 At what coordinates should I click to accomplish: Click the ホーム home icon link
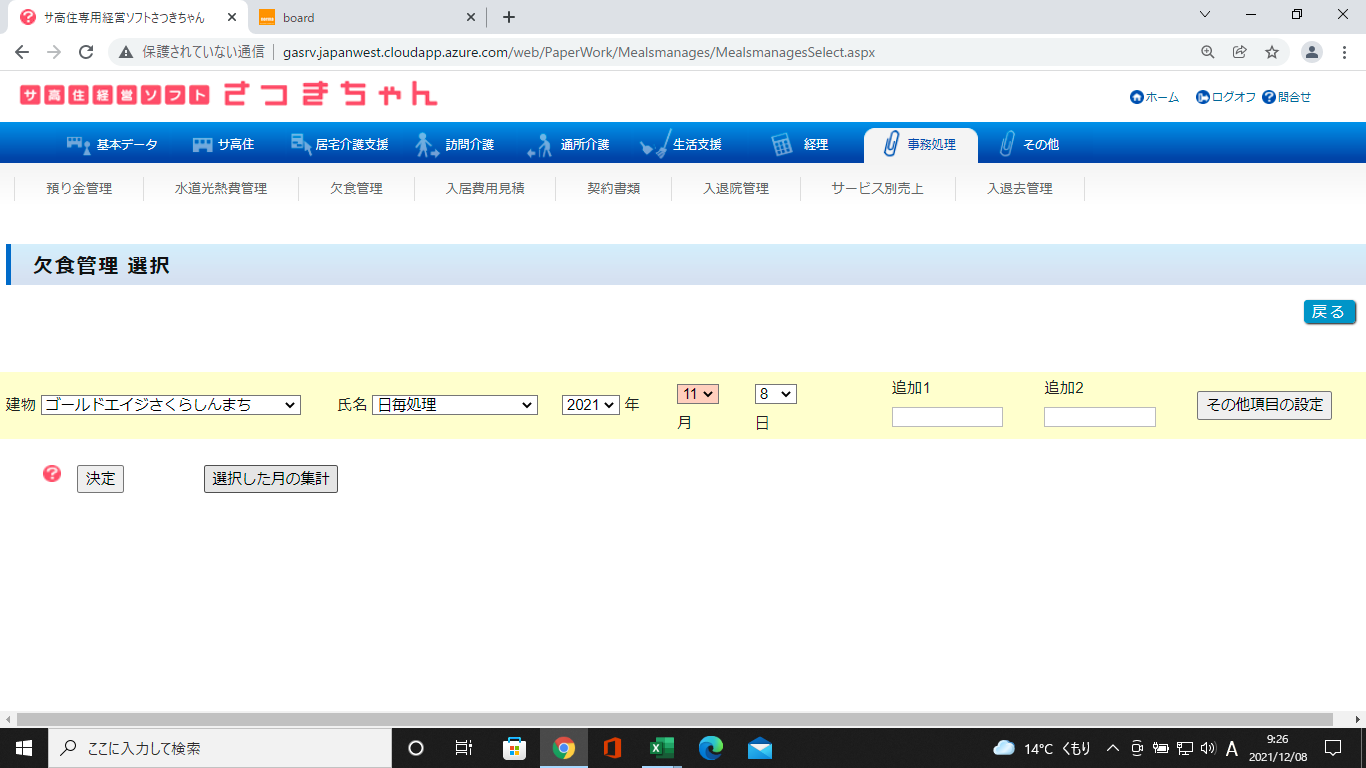[1136, 97]
